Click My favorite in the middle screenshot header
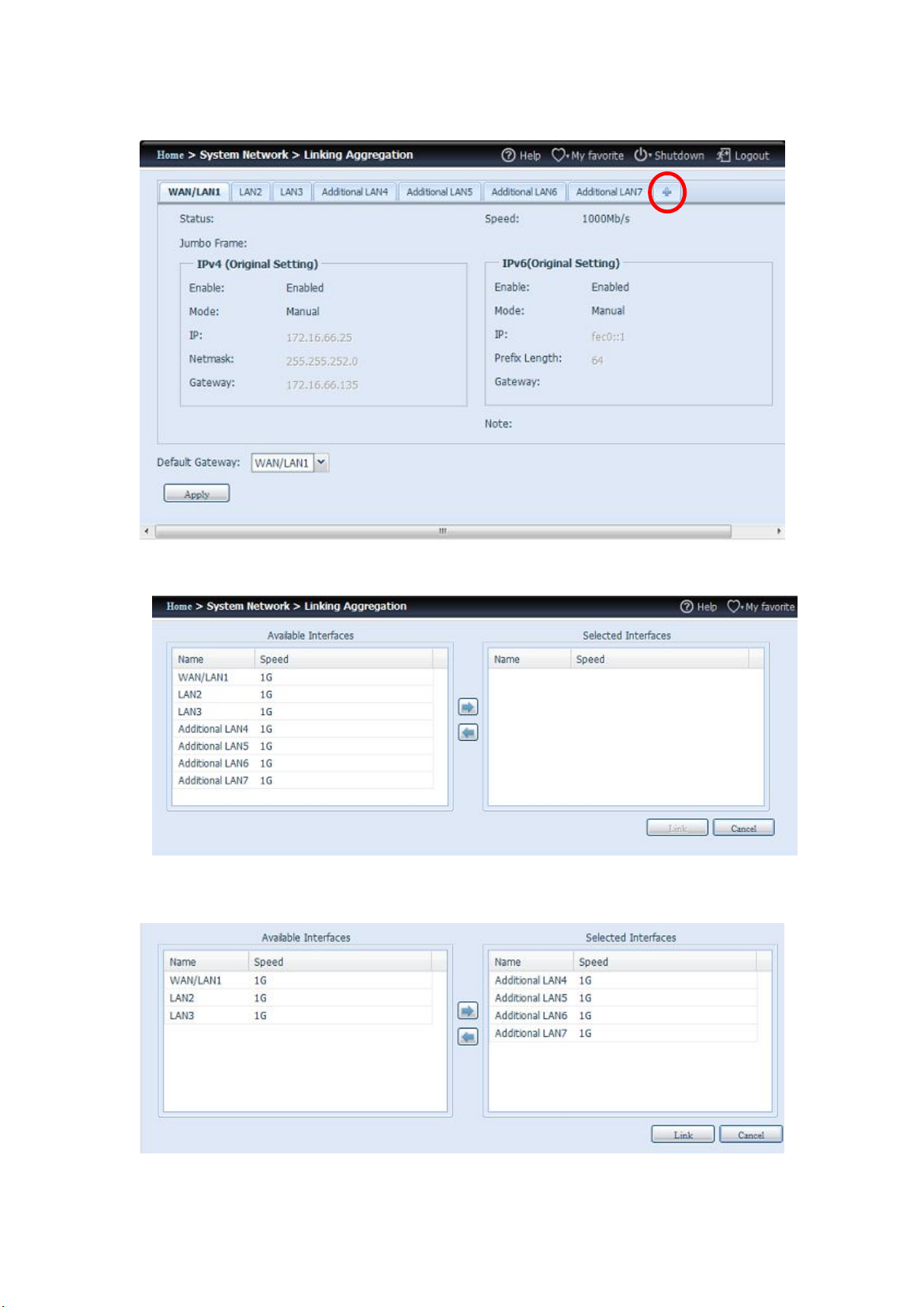The image size is (924, 1307). pos(761,607)
